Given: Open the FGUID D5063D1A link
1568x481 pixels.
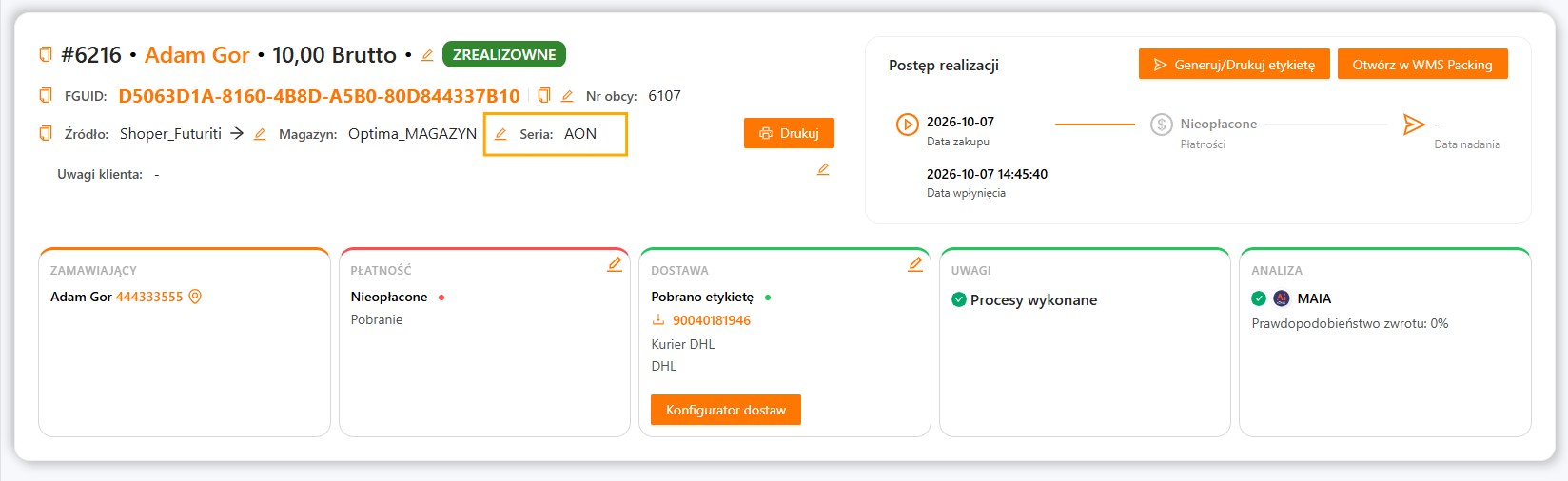Looking at the screenshot, I should click(319, 96).
